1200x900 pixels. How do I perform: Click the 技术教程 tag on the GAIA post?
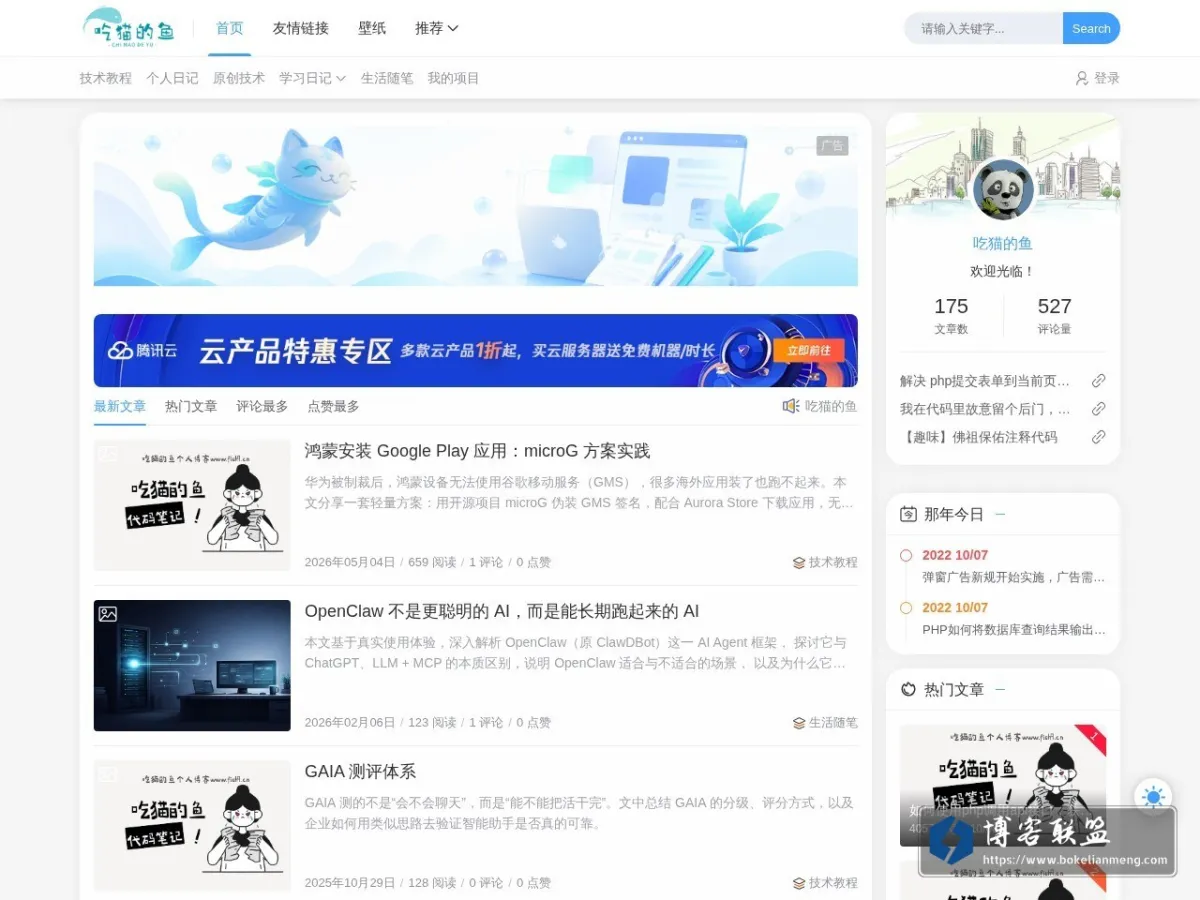833,883
